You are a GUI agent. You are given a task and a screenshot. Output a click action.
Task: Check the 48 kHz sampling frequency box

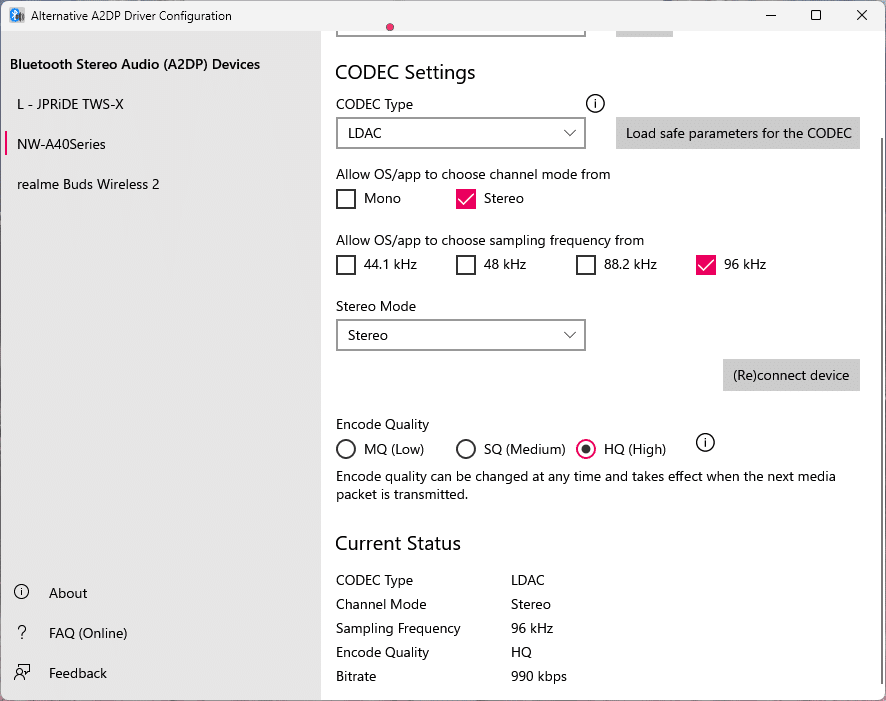465,264
